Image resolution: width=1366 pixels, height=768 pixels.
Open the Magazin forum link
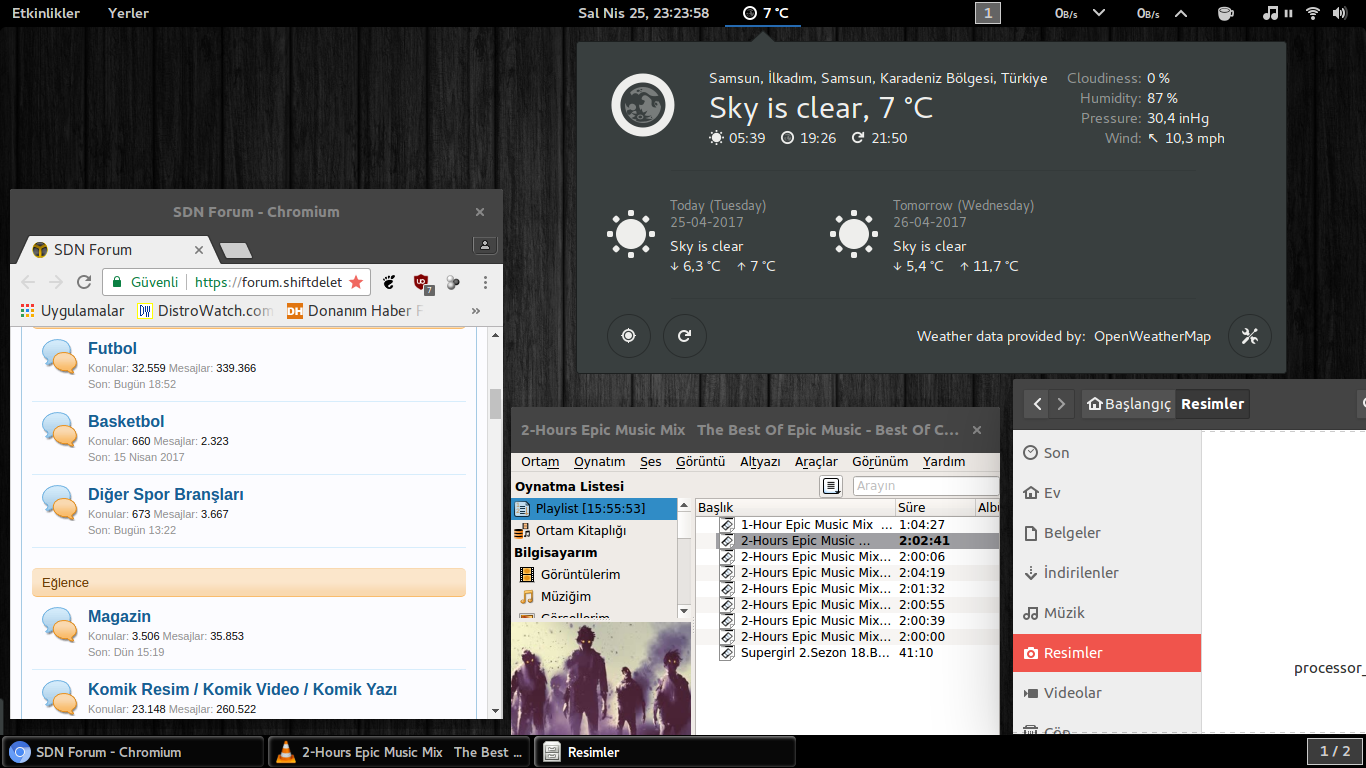pos(119,617)
